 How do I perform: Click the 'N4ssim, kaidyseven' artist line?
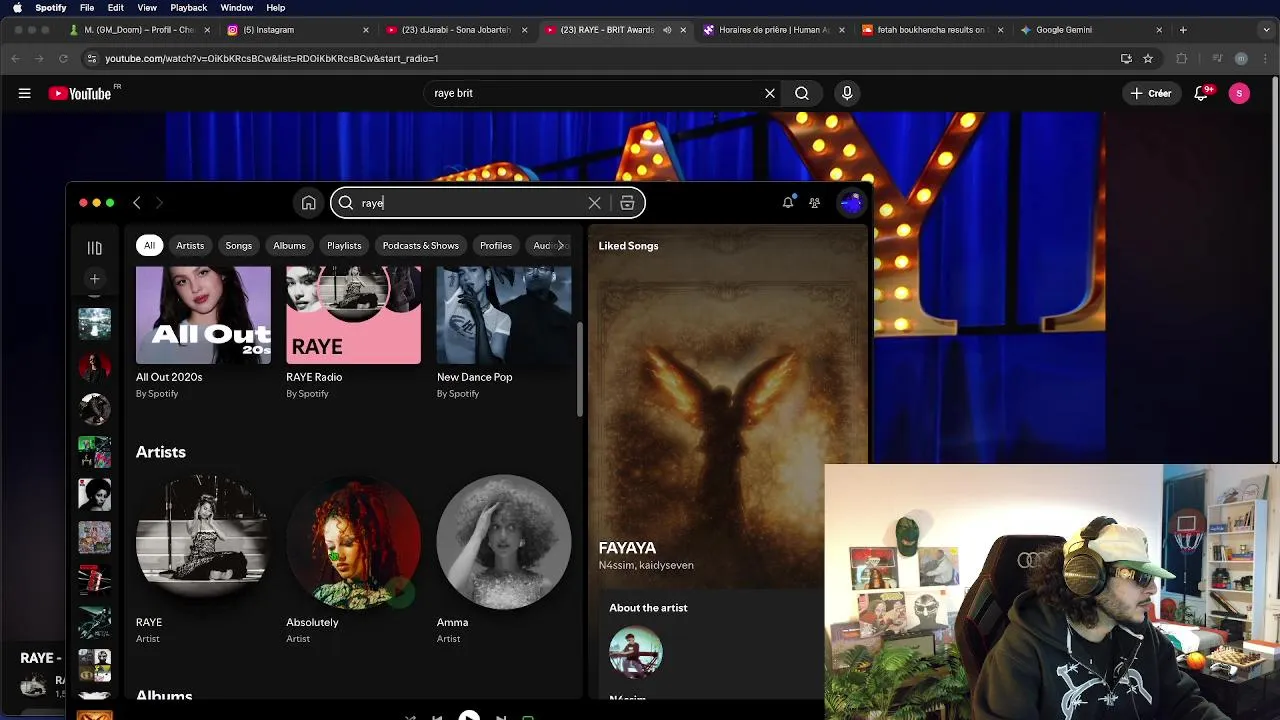tap(646, 565)
